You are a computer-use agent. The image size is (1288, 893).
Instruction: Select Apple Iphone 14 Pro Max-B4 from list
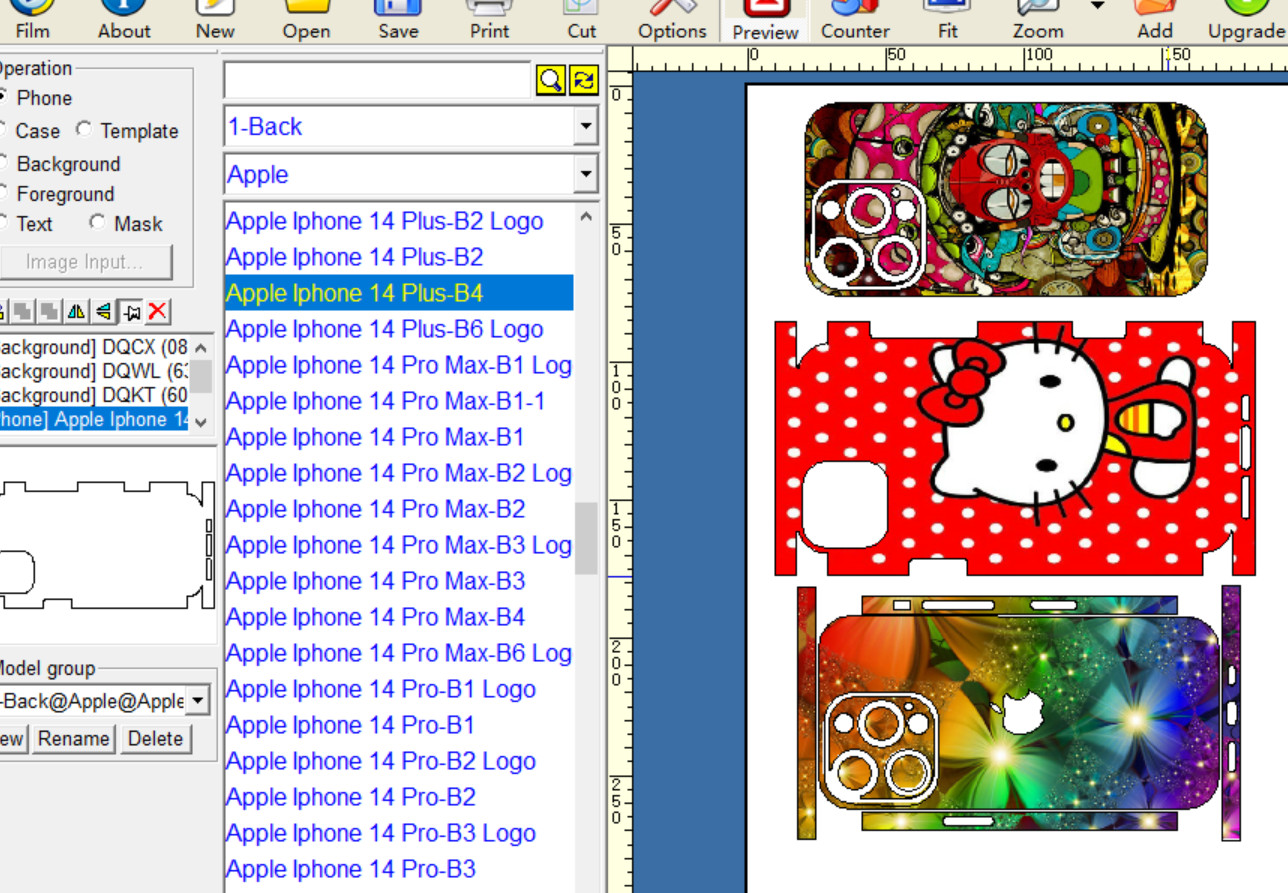375,617
